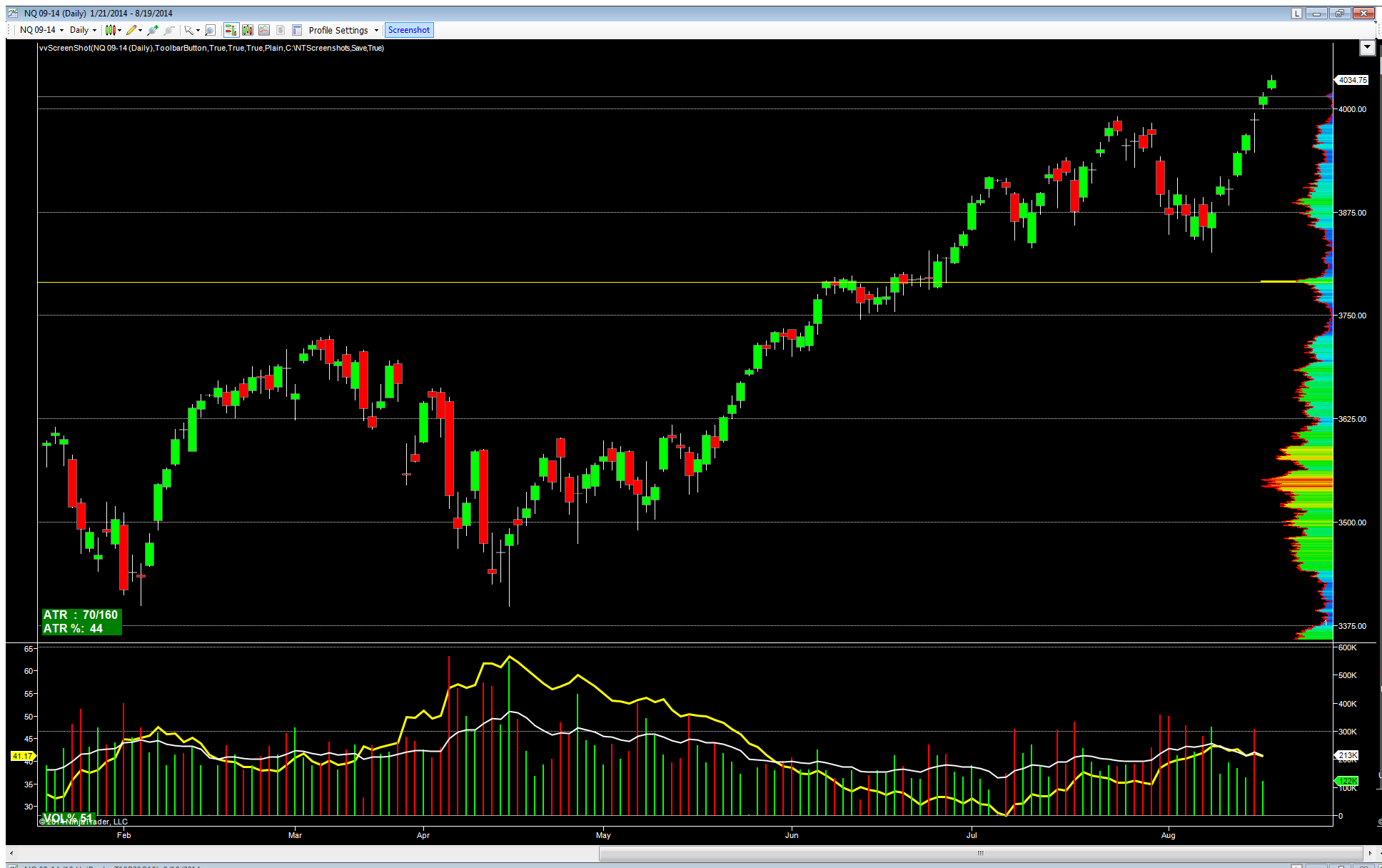Click the Aug date axis label
Image resolution: width=1382 pixels, height=868 pixels.
point(1168,835)
